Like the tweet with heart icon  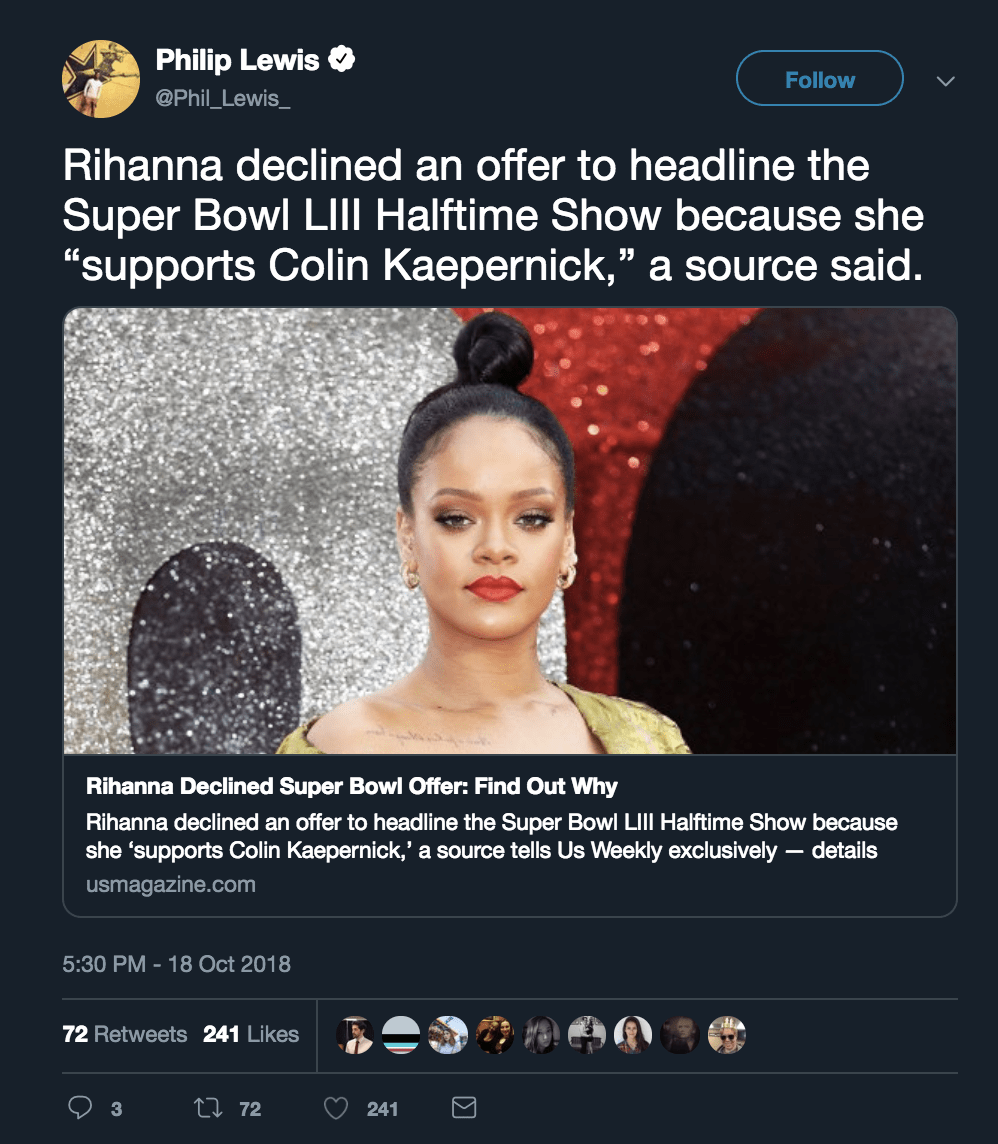[337, 1108]
